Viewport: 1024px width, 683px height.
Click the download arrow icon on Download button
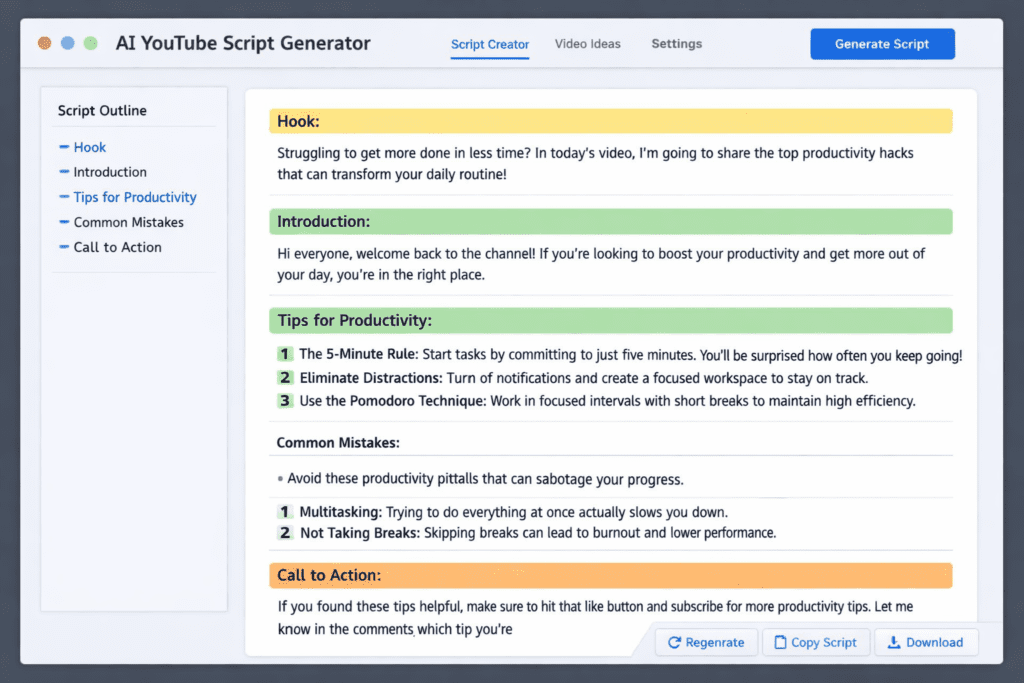(x=895, y=642)
